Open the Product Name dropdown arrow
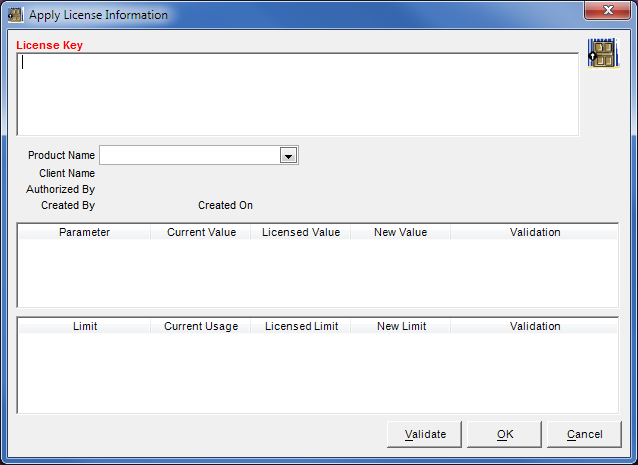 (x=288, y=155)
